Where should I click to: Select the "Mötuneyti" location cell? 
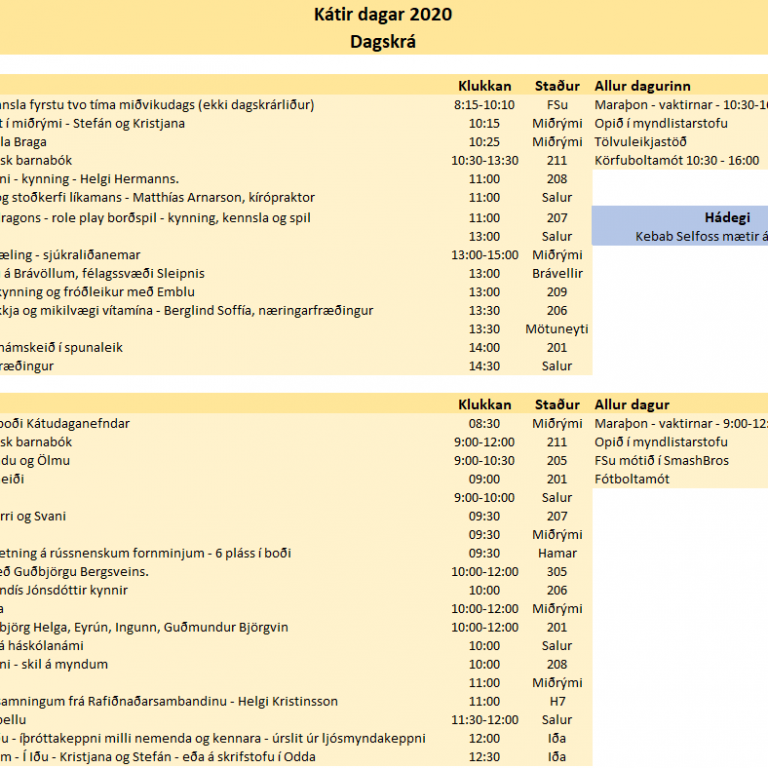557,329
